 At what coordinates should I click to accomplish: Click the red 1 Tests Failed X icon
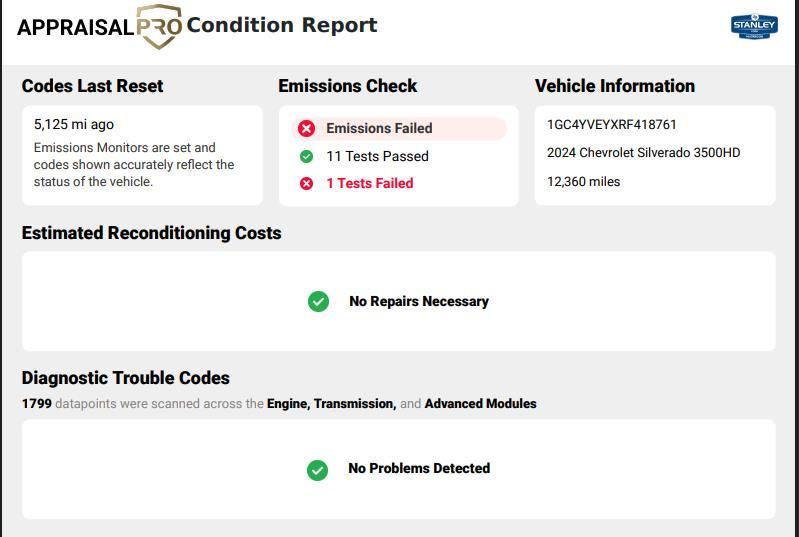pyautogui.click(x=307, y=183)
